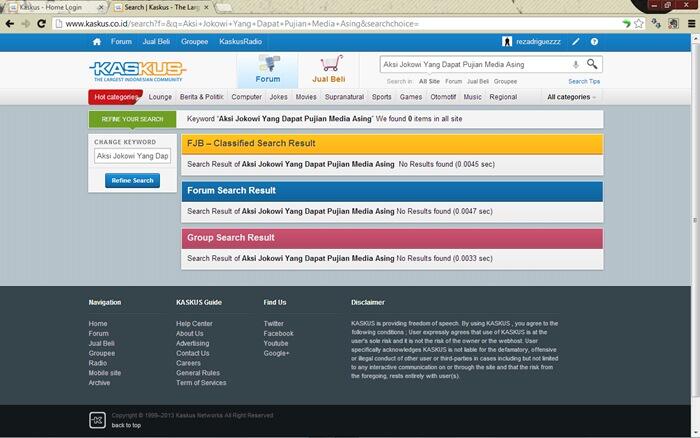The width and height of the screenshot is (700, 438).
Task: Click the green arrow extension icon in address bar
Action: pyautogui.click(x=626, y=24)
